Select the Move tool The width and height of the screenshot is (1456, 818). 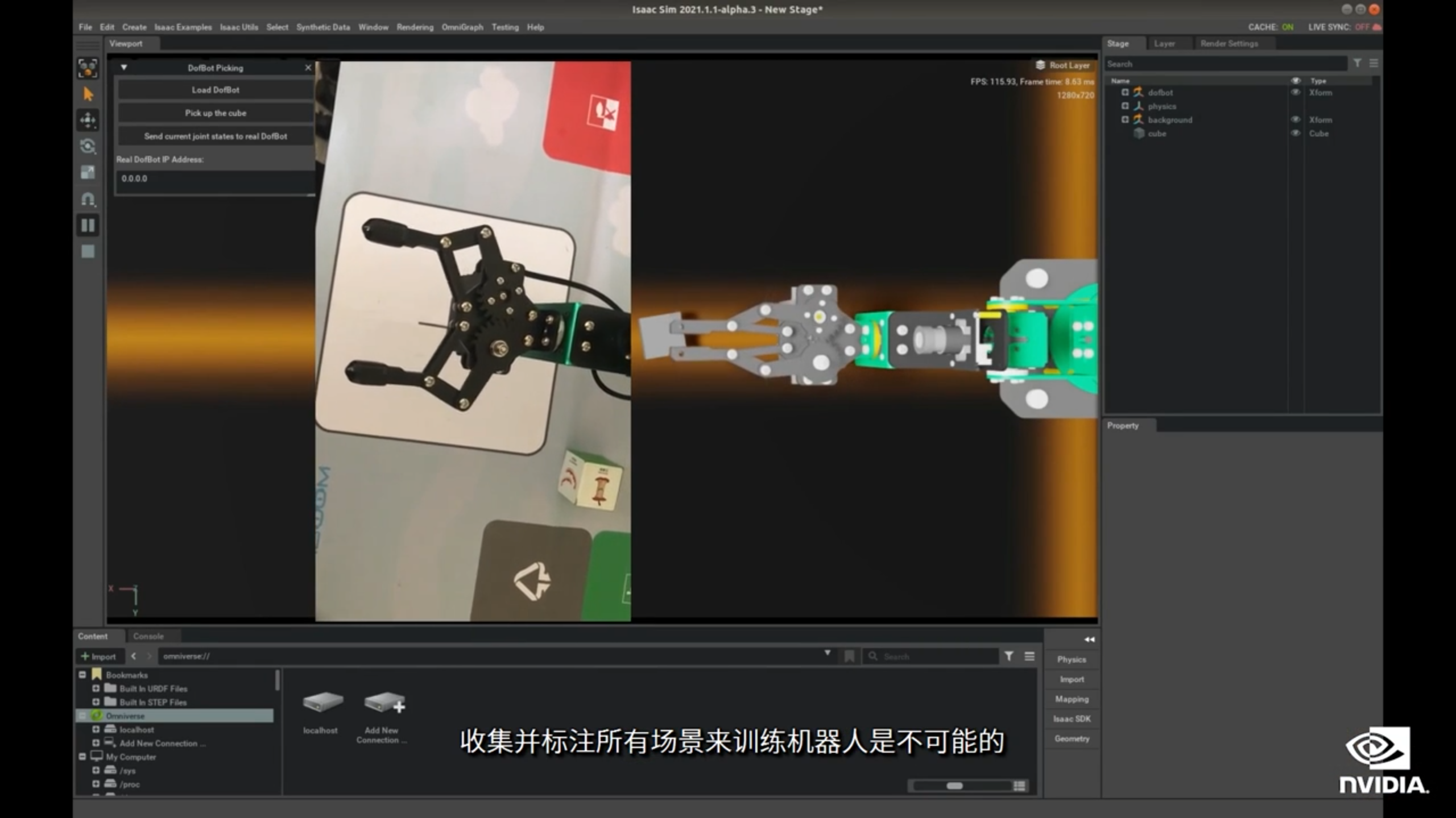(88, 120)
